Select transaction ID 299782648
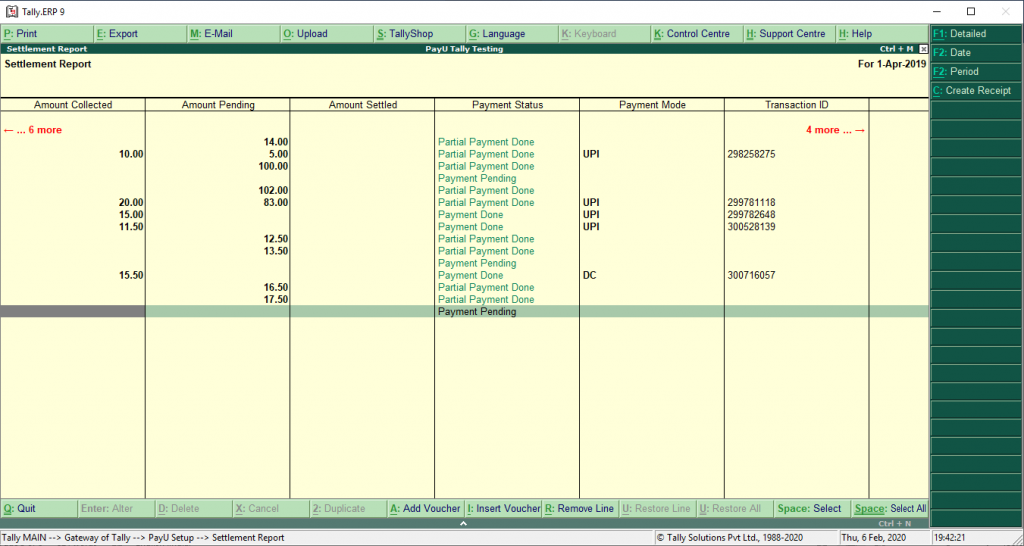The width and height of the screenshot is (1024, 546). (x=751, y=215)
